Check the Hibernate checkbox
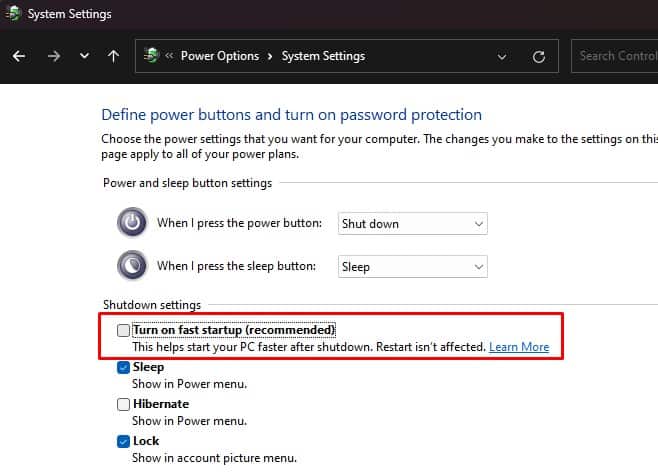 [123, 404]
